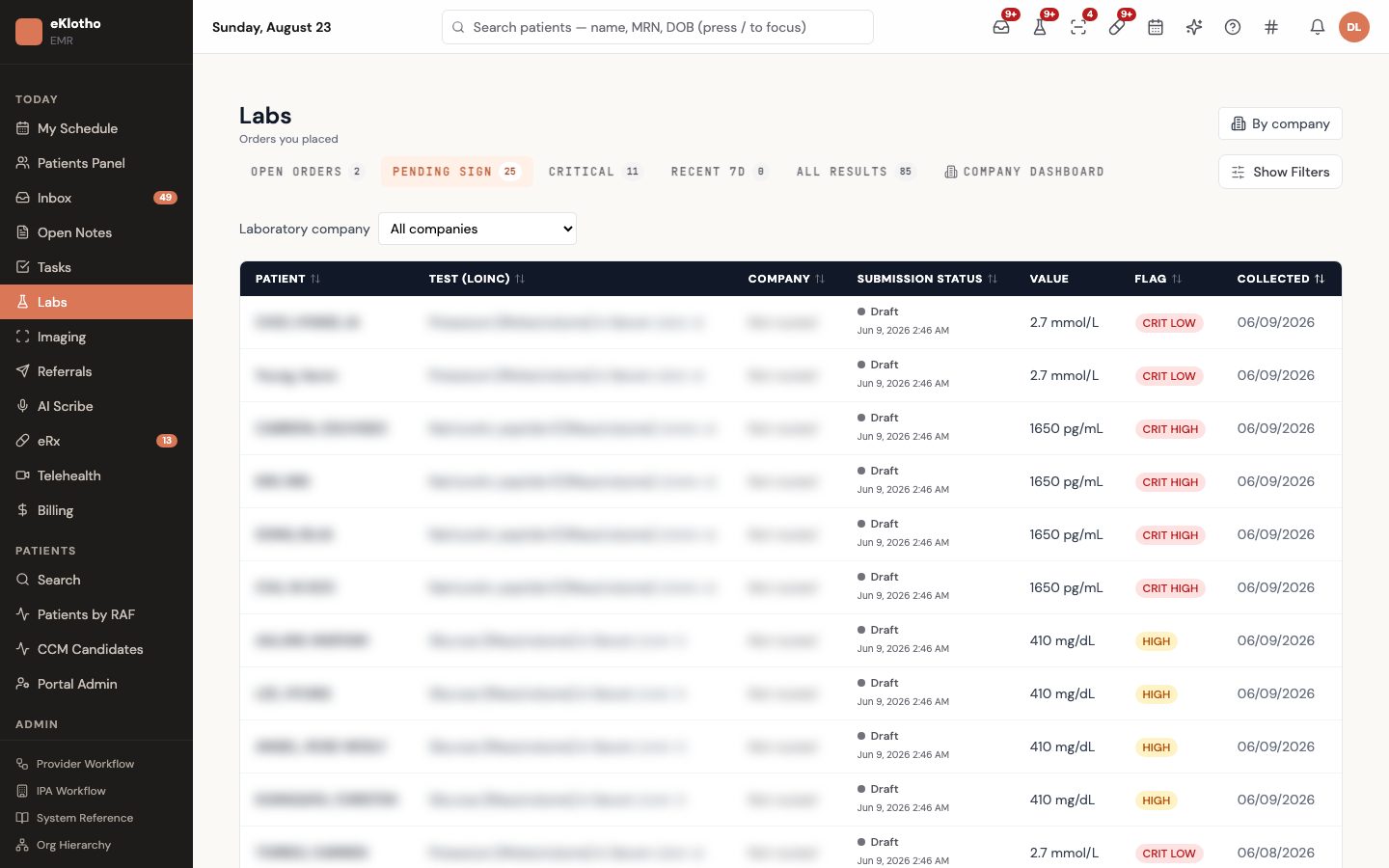Image resolution: width=1389 pixels, height=868 pixels.
Task: Open Org Hierarchy admin link
Action: 96,845
